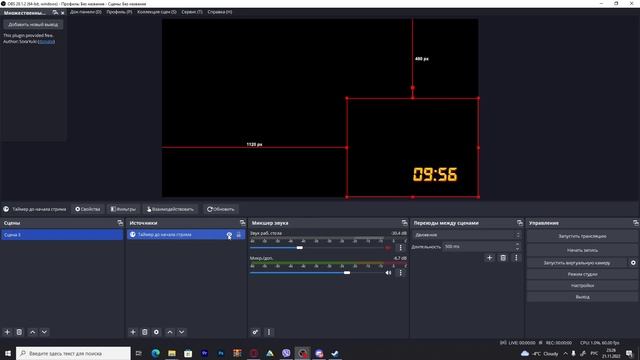Click the Выход button
This screenshot has width=640, height=360.
tap(582, 297)
